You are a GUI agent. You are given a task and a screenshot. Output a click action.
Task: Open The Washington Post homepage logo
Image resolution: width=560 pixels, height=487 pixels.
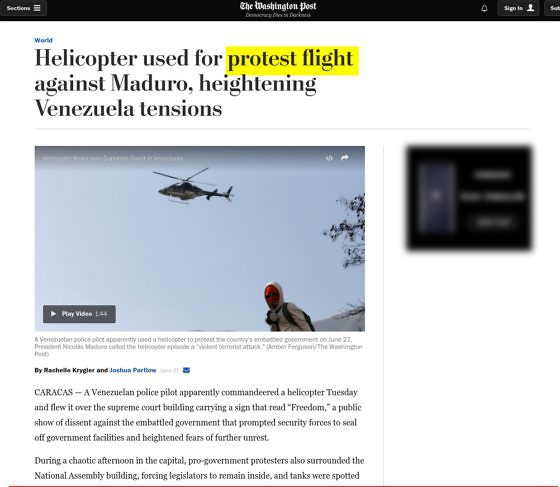(278, 6)
